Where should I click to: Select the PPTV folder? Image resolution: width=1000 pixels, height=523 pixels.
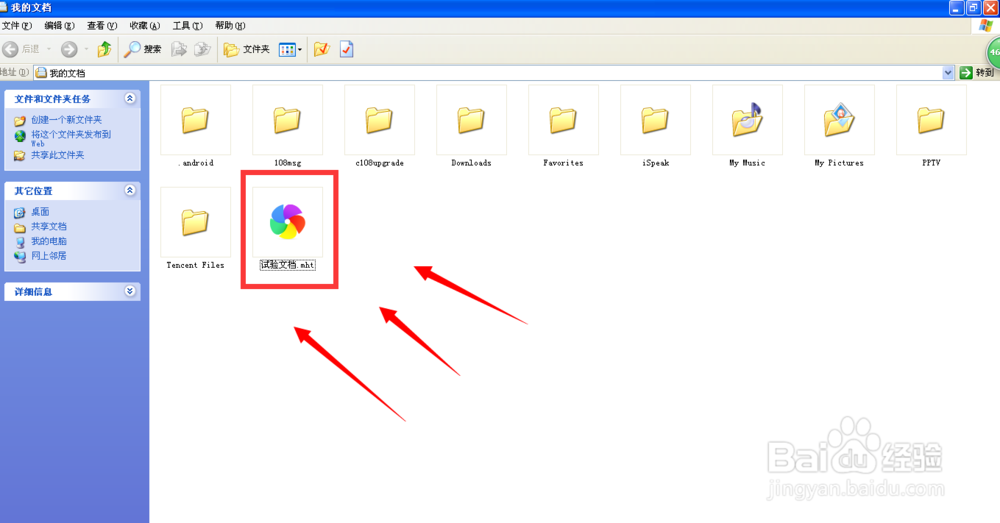(930, 120)
